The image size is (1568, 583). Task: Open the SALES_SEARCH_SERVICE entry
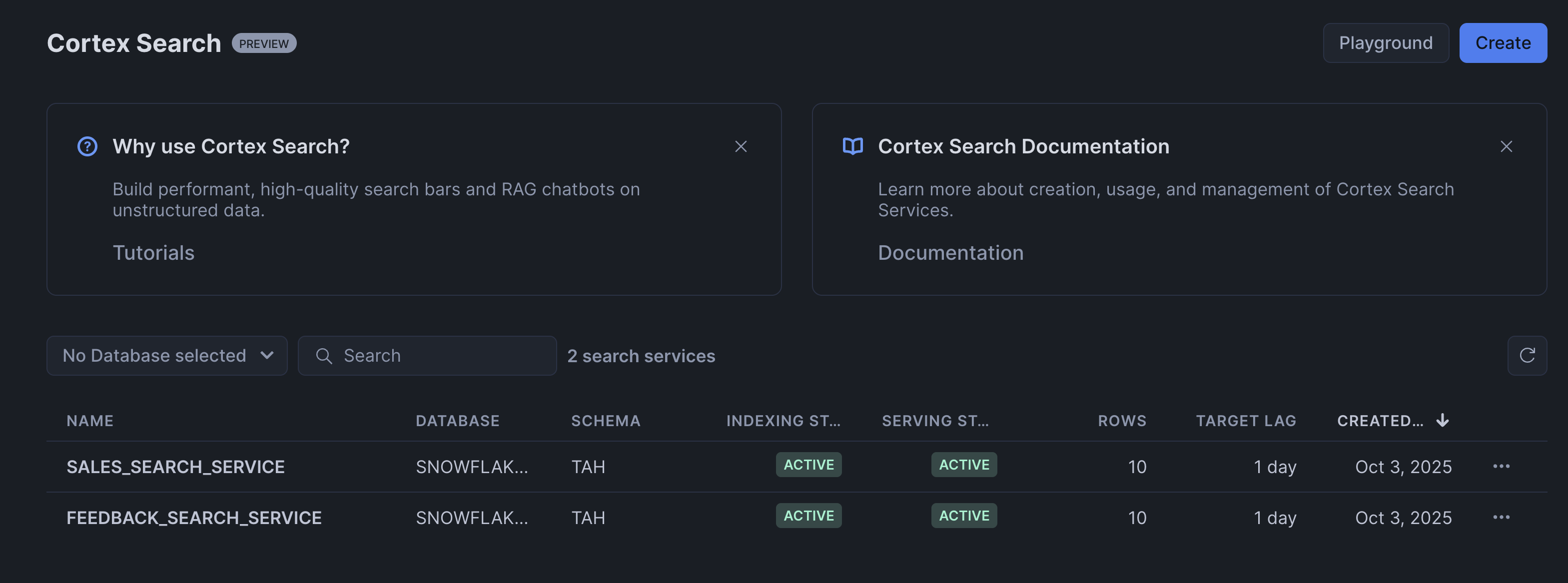pyautogui.click(x=175, y=467)
